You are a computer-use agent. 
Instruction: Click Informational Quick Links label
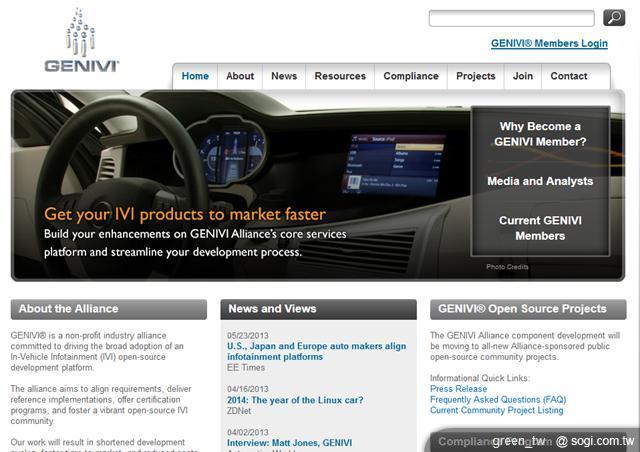pos(480,378)
